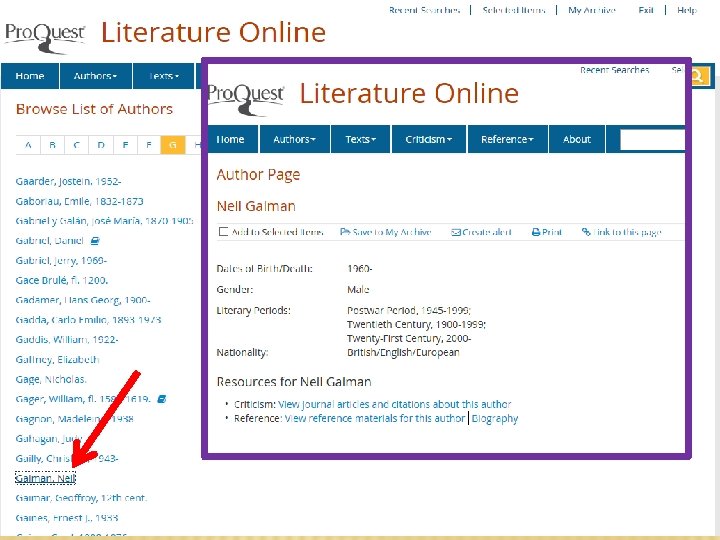Image resolution: width=720 pixels, height=540 pixels.
Task: Go to Home in the Author Page window
Action: tap(231, 139)
